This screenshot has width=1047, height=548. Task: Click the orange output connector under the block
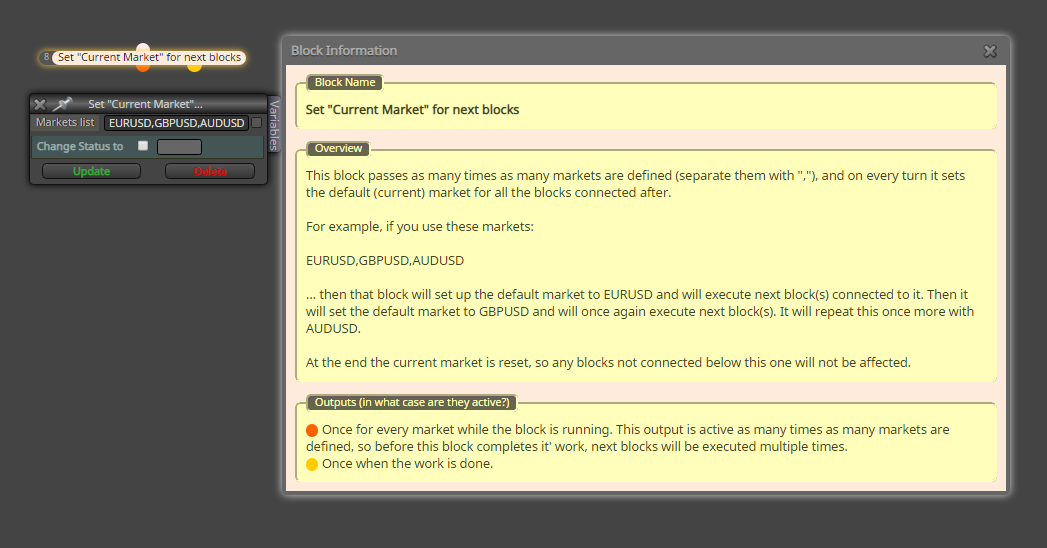coord(143,67)
